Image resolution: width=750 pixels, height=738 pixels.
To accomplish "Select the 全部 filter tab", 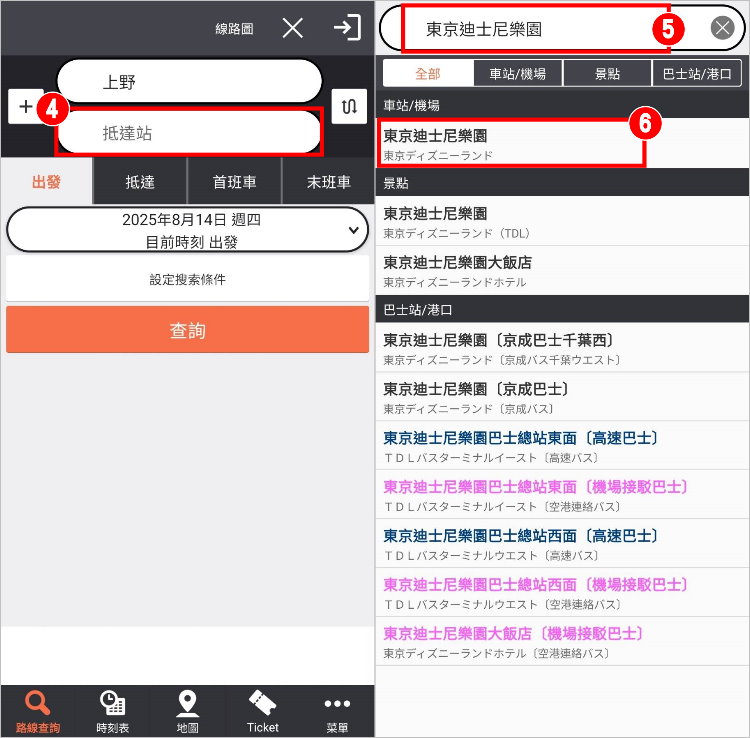I will [x=428, y=73].
